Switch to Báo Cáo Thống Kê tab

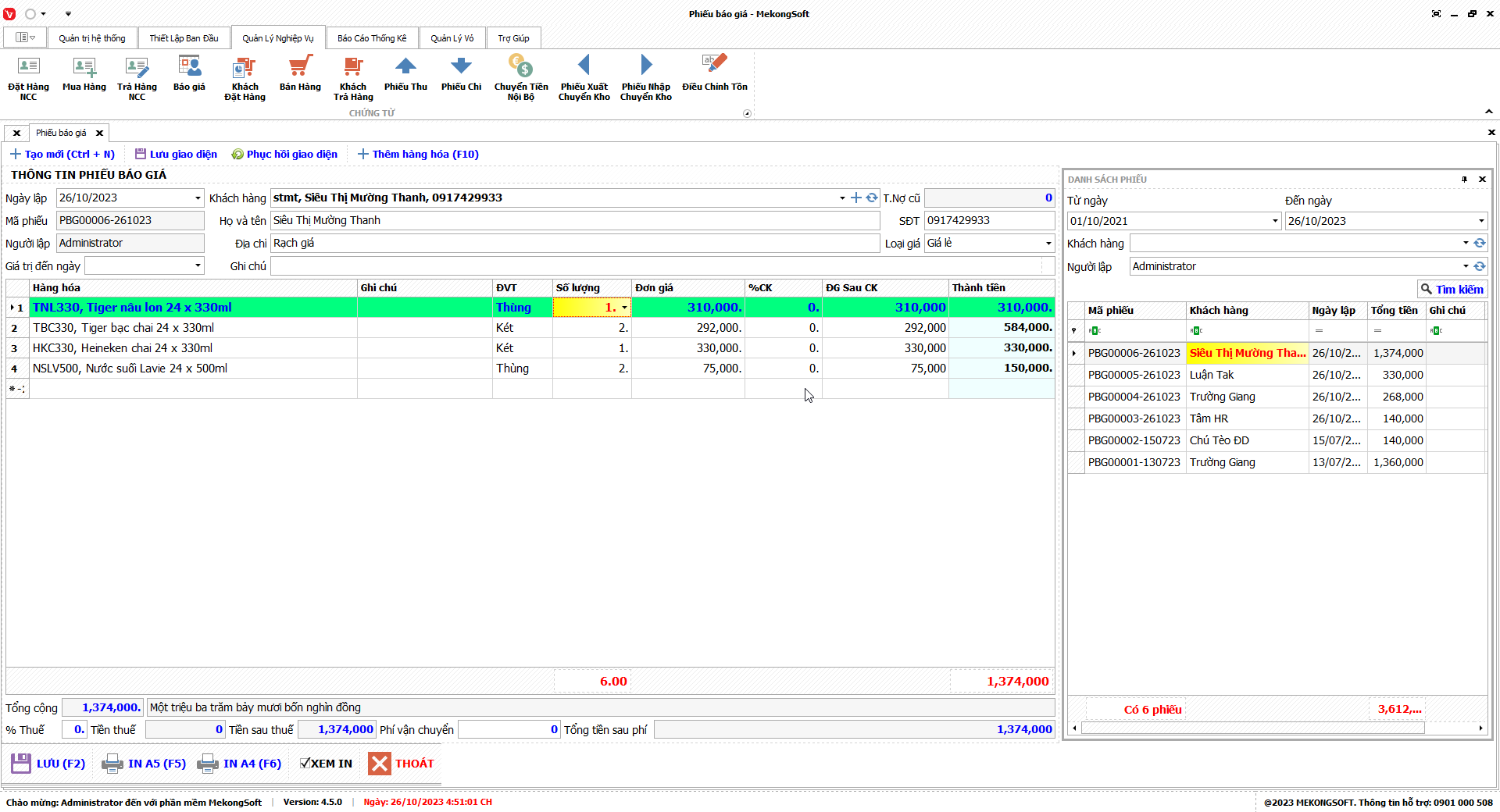tap(372, 38)
